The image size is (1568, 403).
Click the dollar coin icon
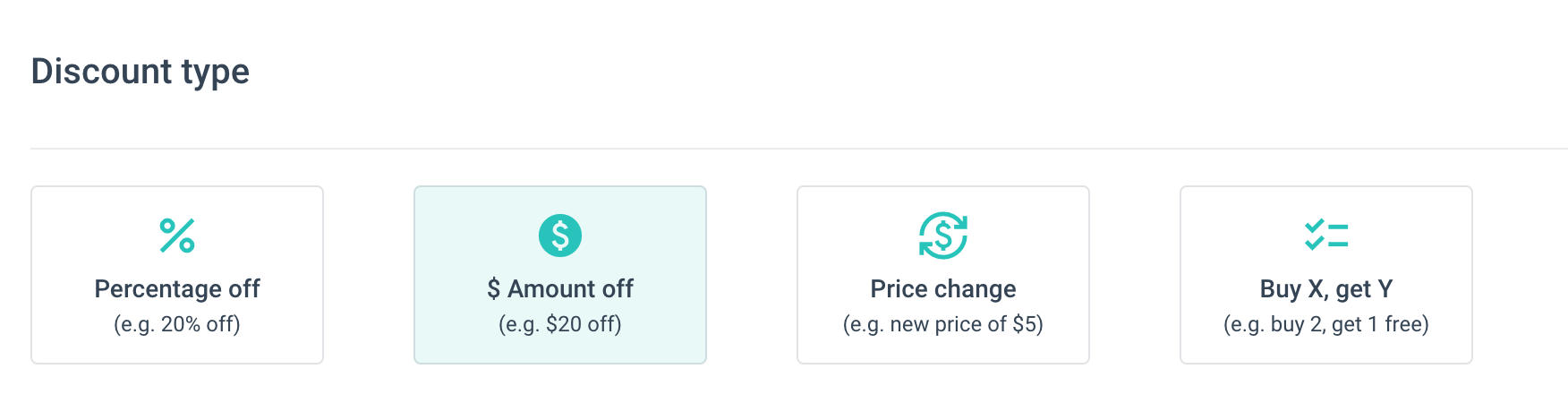point(560,236)
